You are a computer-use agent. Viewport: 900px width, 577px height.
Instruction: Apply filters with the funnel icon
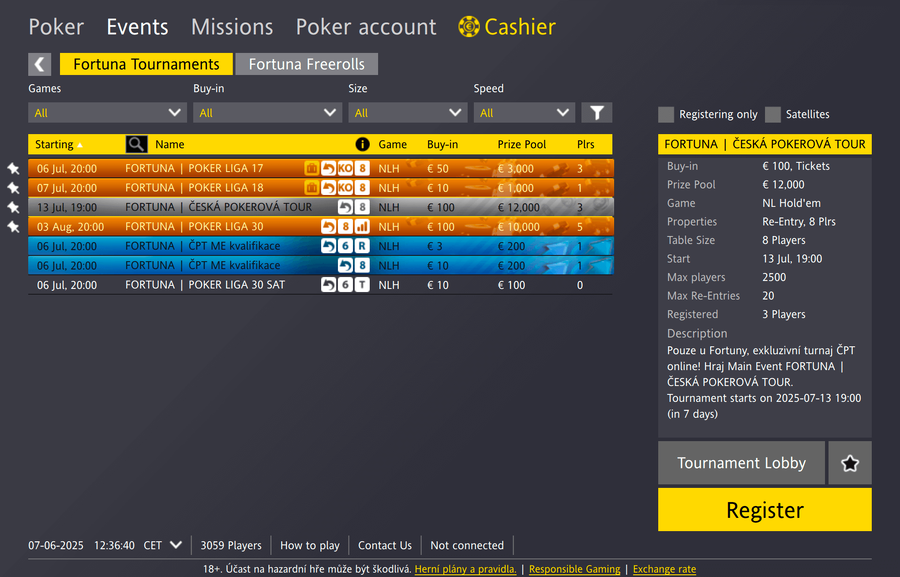coord(597,113)
